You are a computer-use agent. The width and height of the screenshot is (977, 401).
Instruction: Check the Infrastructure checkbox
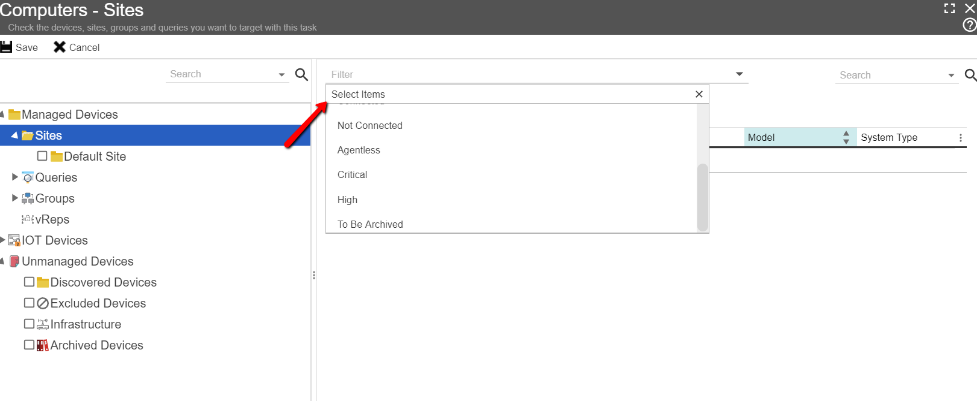(x=29, y=324)
